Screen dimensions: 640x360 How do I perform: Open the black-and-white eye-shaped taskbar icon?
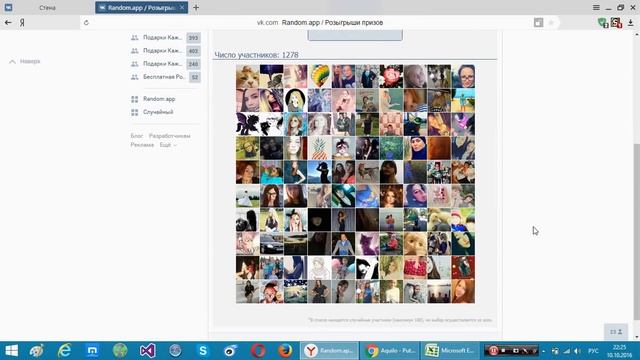pos(230,351)
